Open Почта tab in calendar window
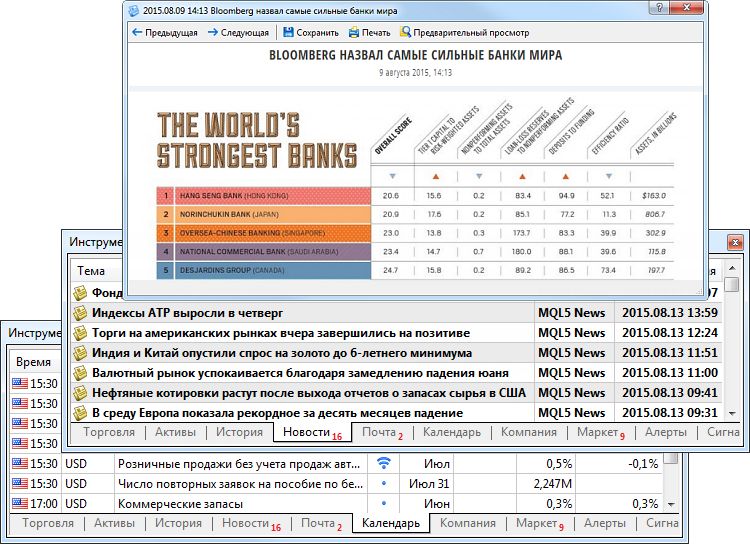 coord(321,523)
